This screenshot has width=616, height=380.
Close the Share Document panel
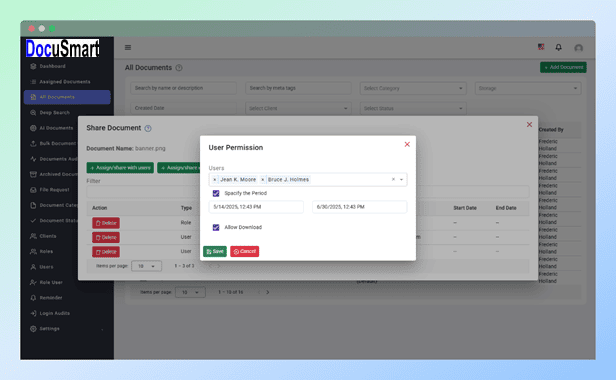tap(529, 125)
